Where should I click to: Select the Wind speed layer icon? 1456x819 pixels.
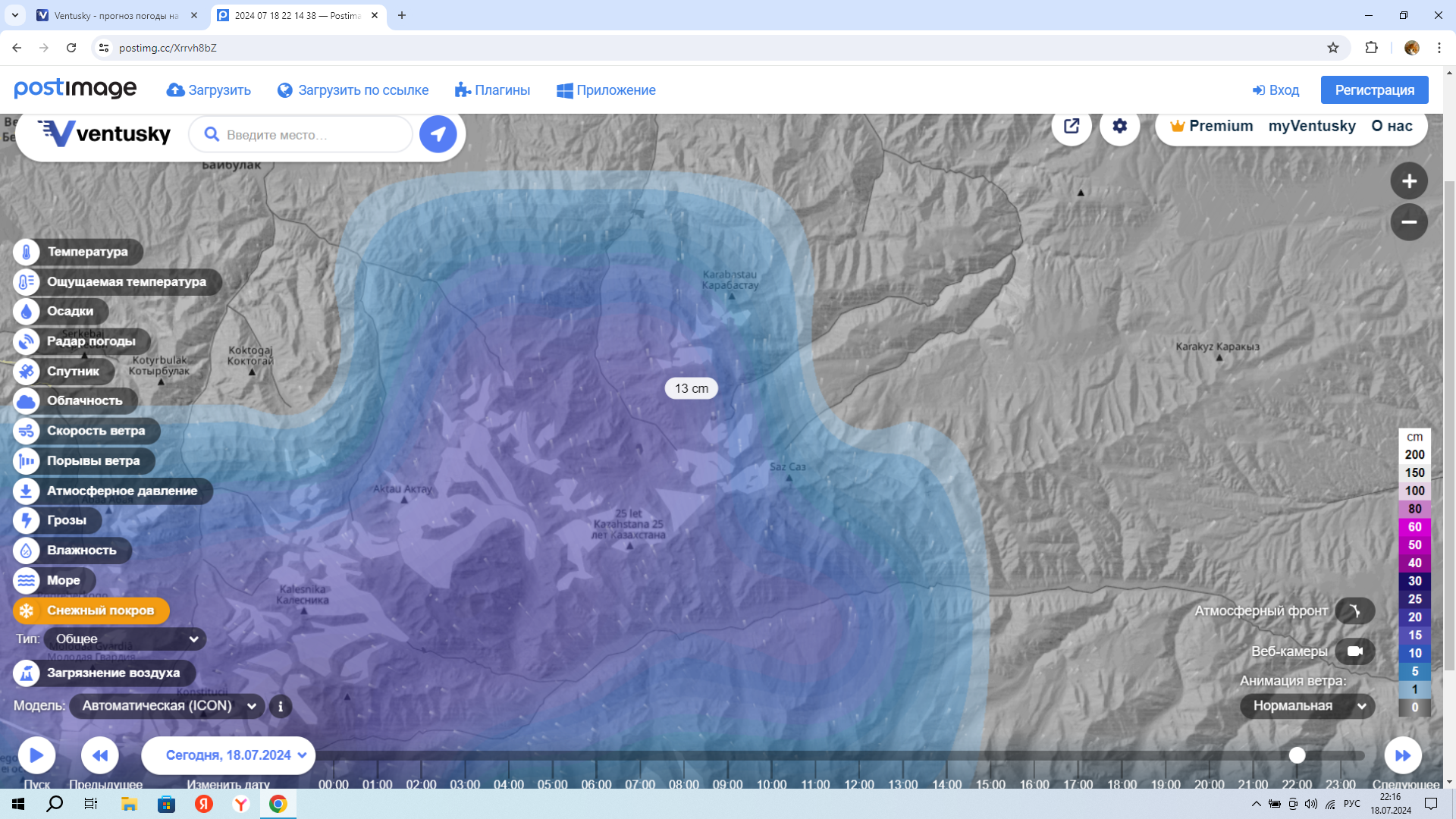point(26,431)
